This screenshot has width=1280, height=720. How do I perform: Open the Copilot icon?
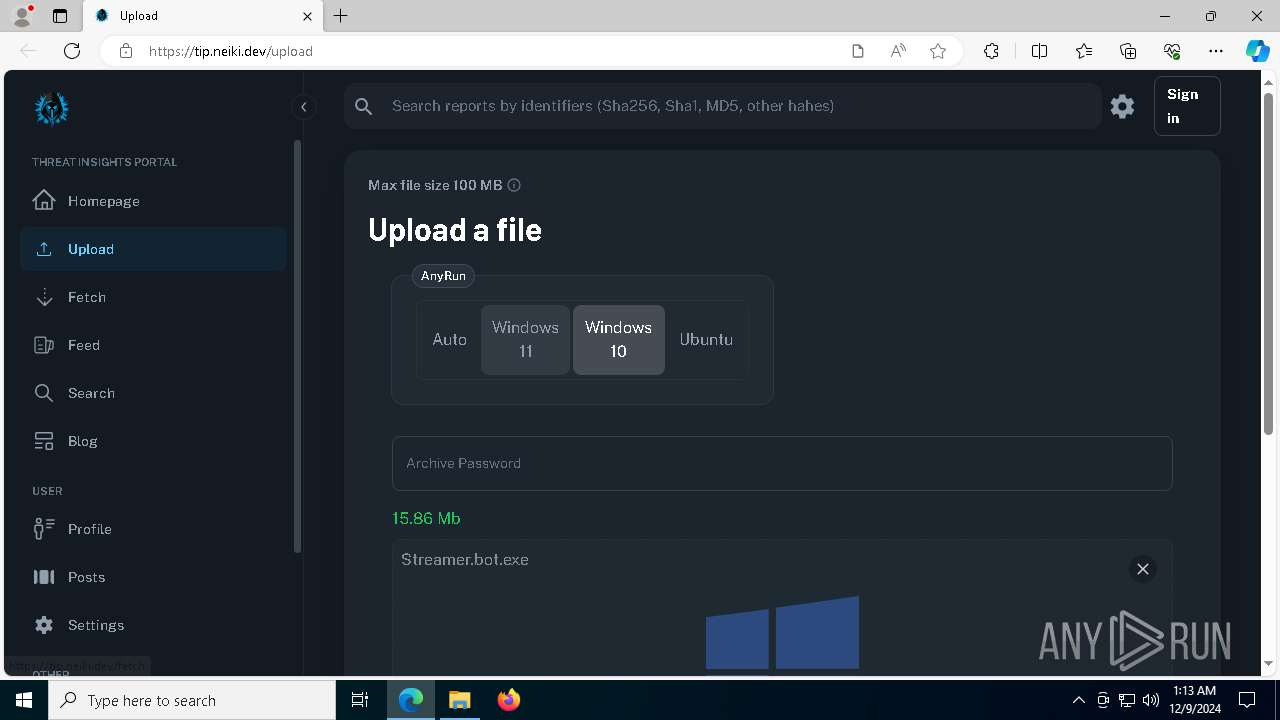tap(1257, 51)
